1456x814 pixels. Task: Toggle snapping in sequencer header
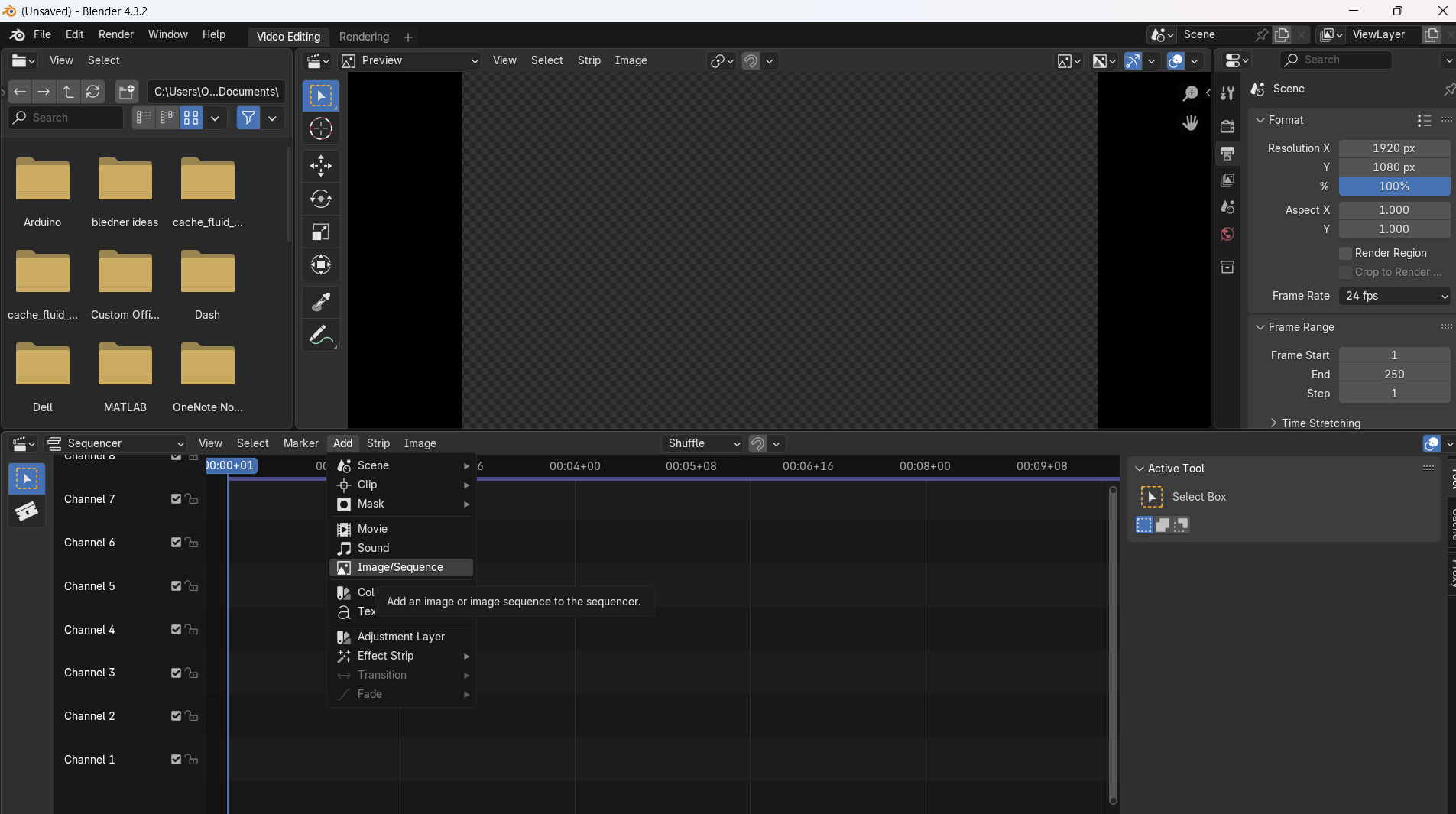[x=757, y=443]
